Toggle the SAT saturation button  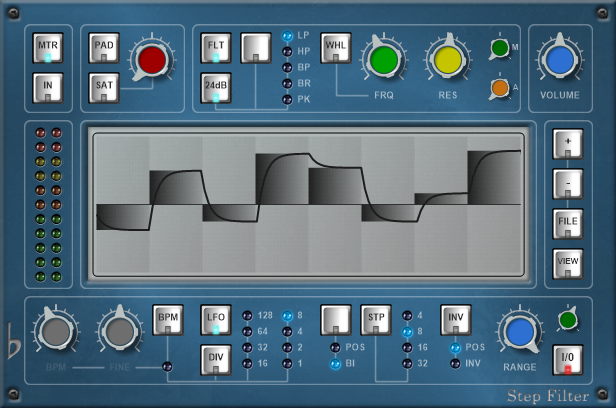(103, 88)
